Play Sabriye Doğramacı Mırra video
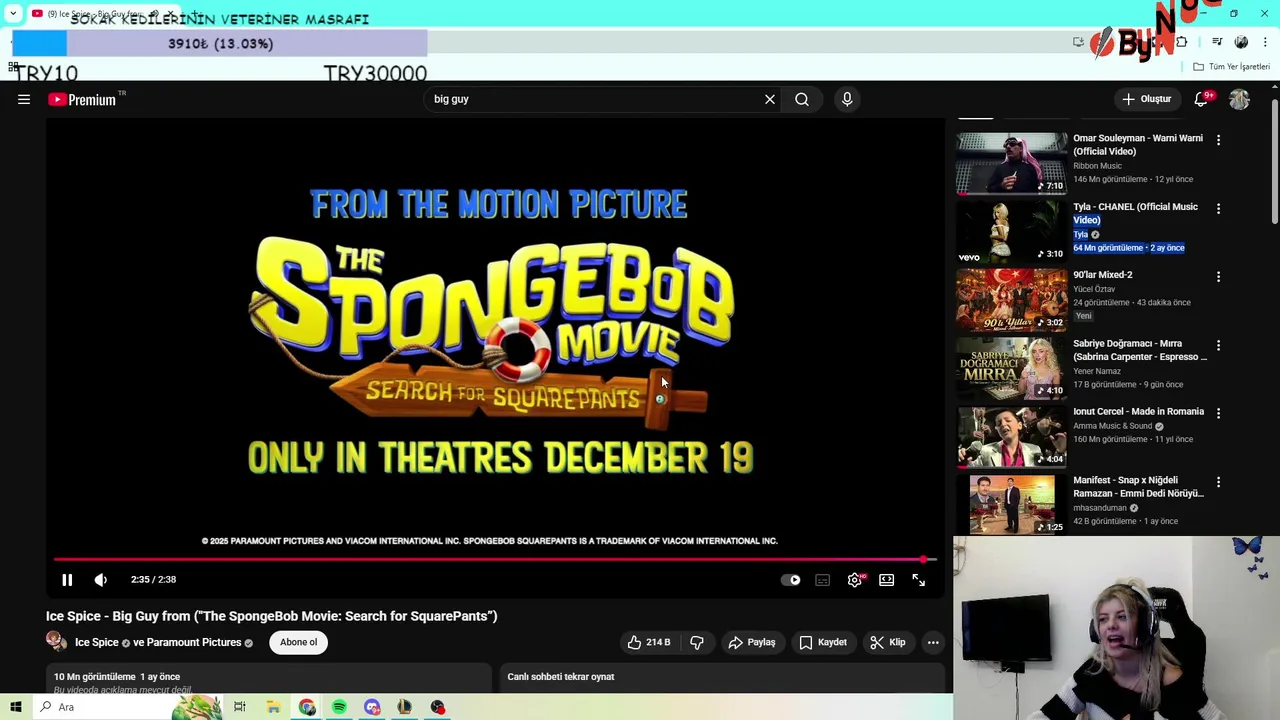 1011,369
